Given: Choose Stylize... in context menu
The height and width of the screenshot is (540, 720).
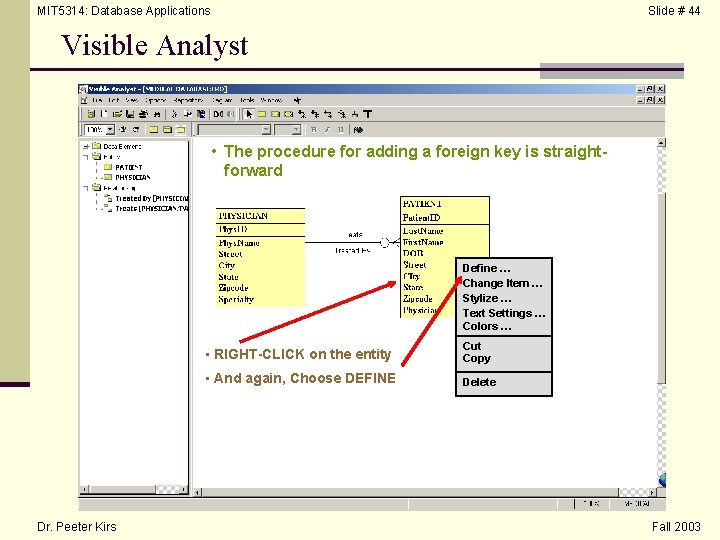Looking at the screenshot, I should pos(487,298).
